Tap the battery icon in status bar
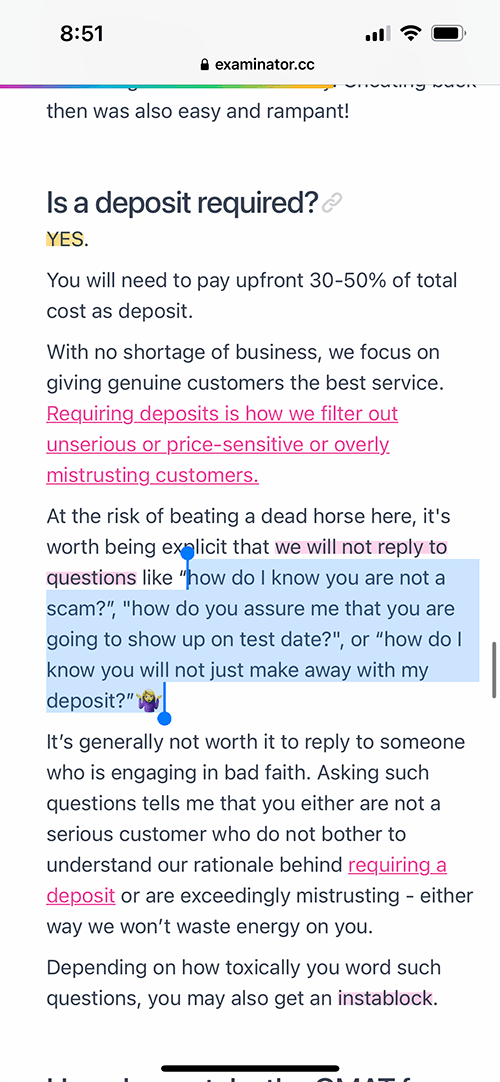 (450, 33)
